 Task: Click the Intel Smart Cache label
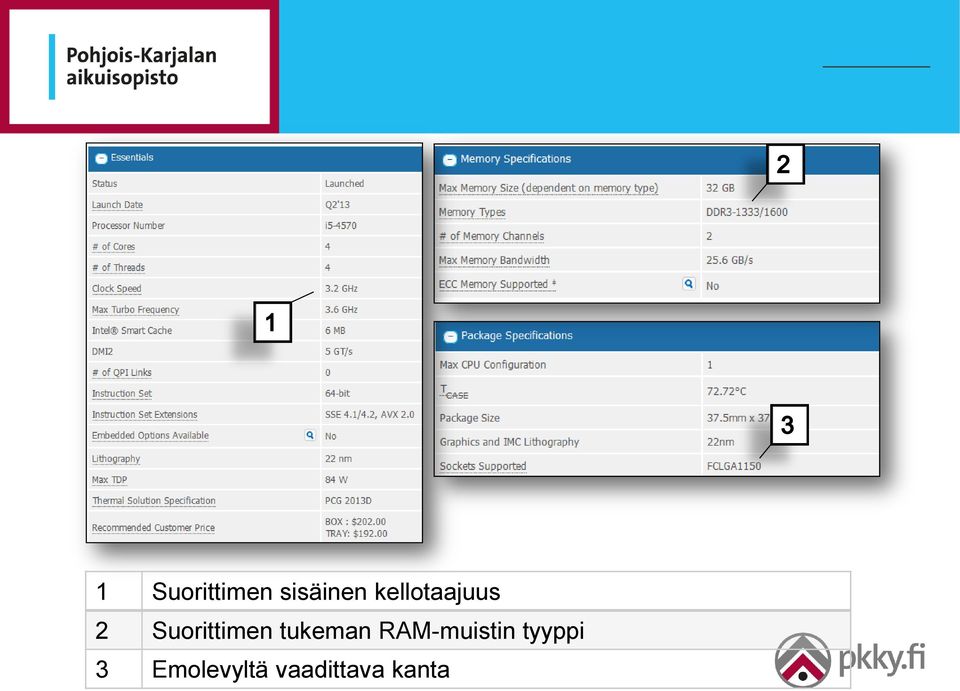(132, 331)
